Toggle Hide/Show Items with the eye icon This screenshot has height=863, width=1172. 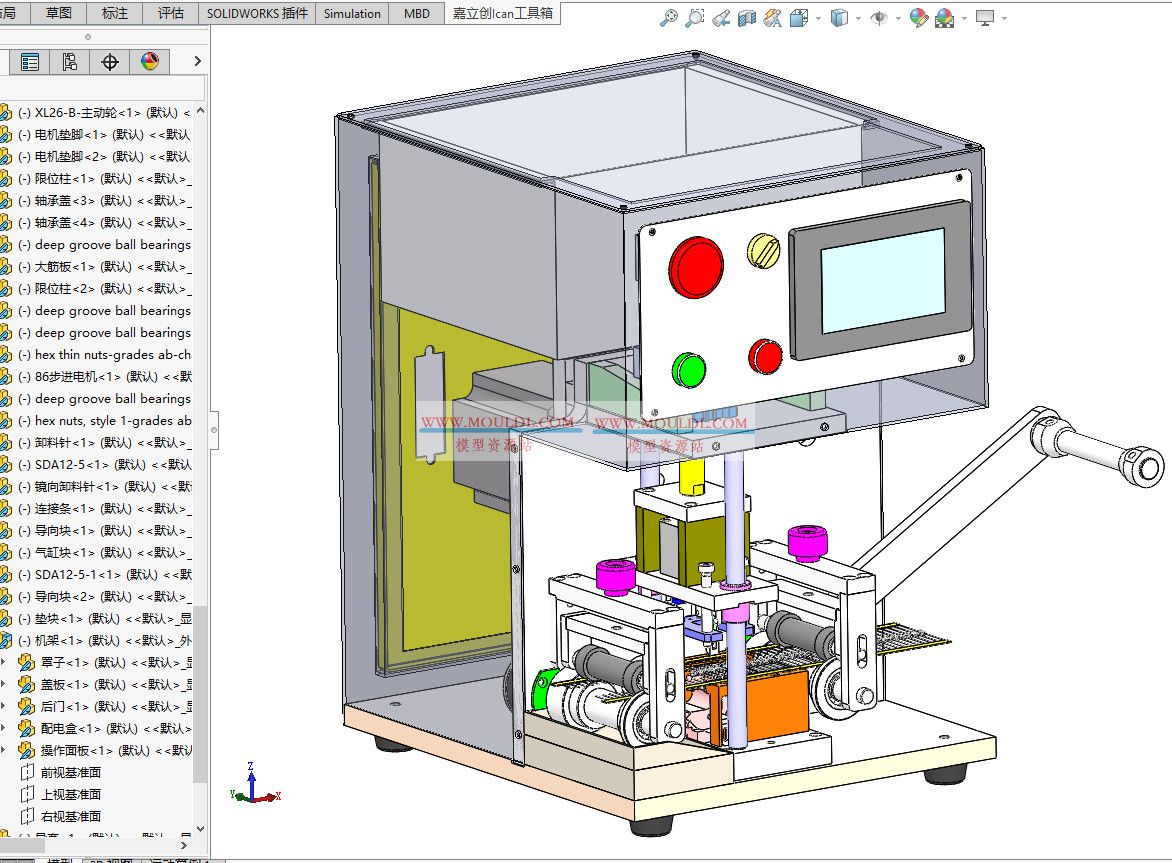pos(880,17)
